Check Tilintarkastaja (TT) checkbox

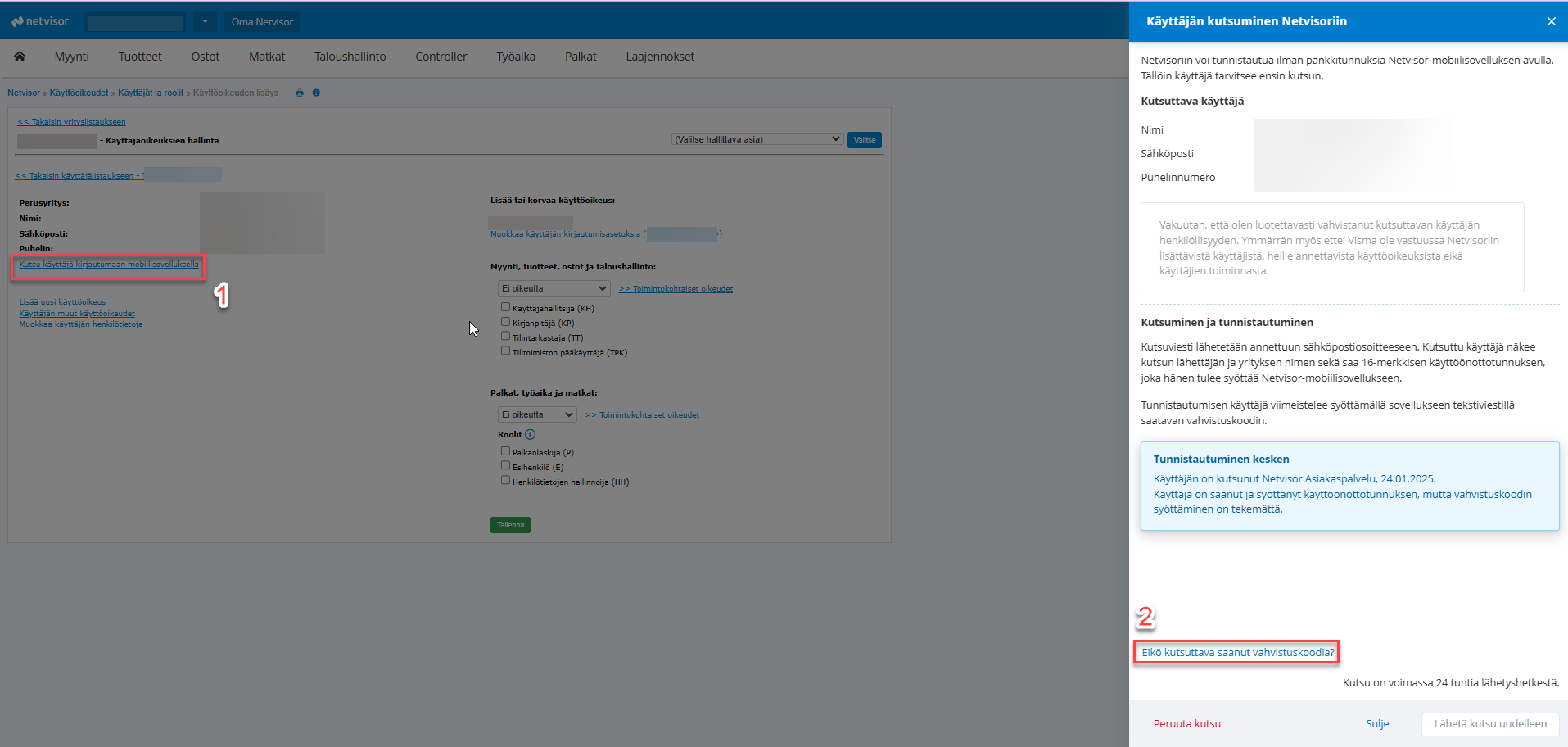coord(505,337)
